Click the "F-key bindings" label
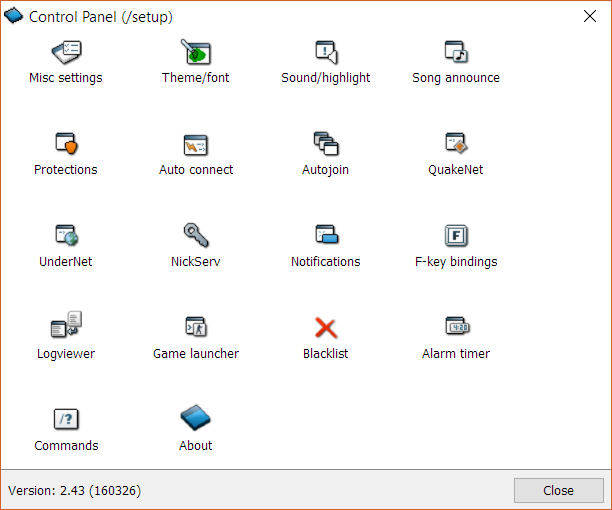This screenshot has height=510, width=612. (x=456, y=261)
